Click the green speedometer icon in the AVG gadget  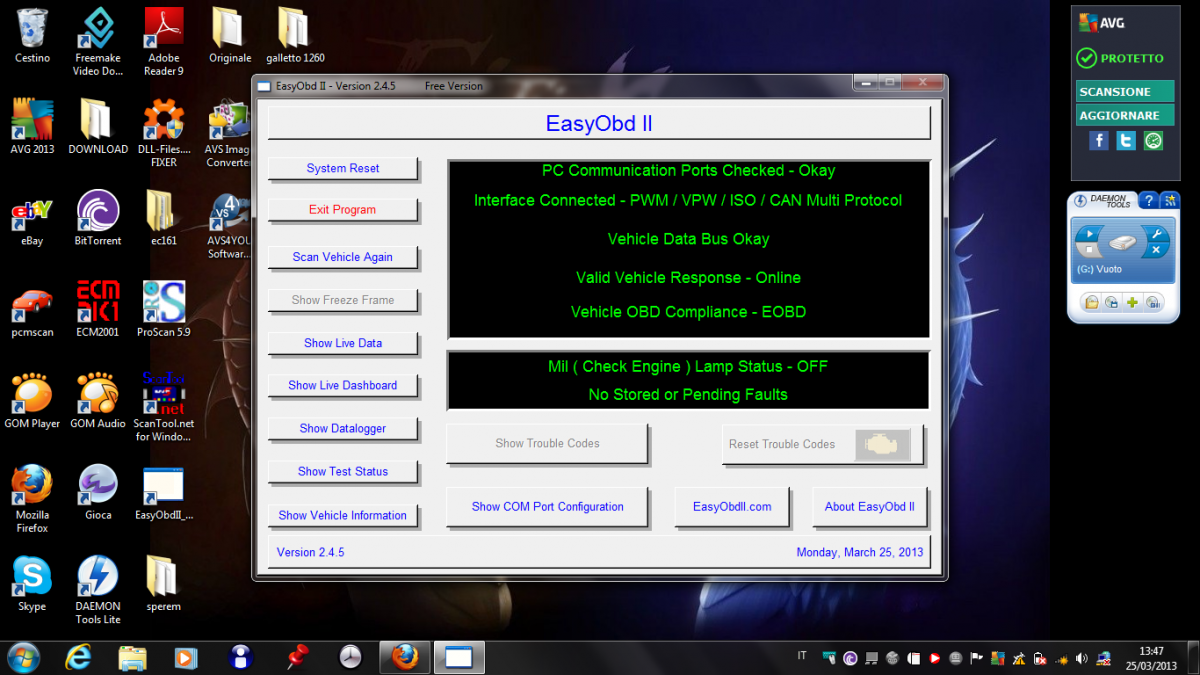tap(1153, 141)
